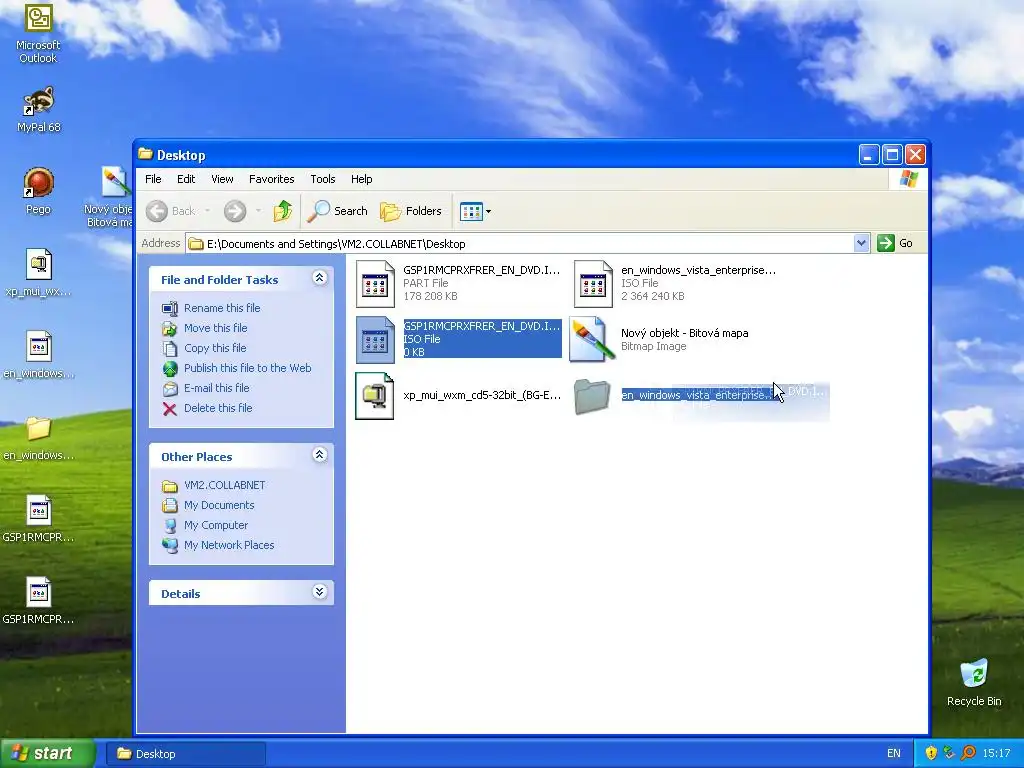
Task: Open the Tools menu
Action: [323, 179]
